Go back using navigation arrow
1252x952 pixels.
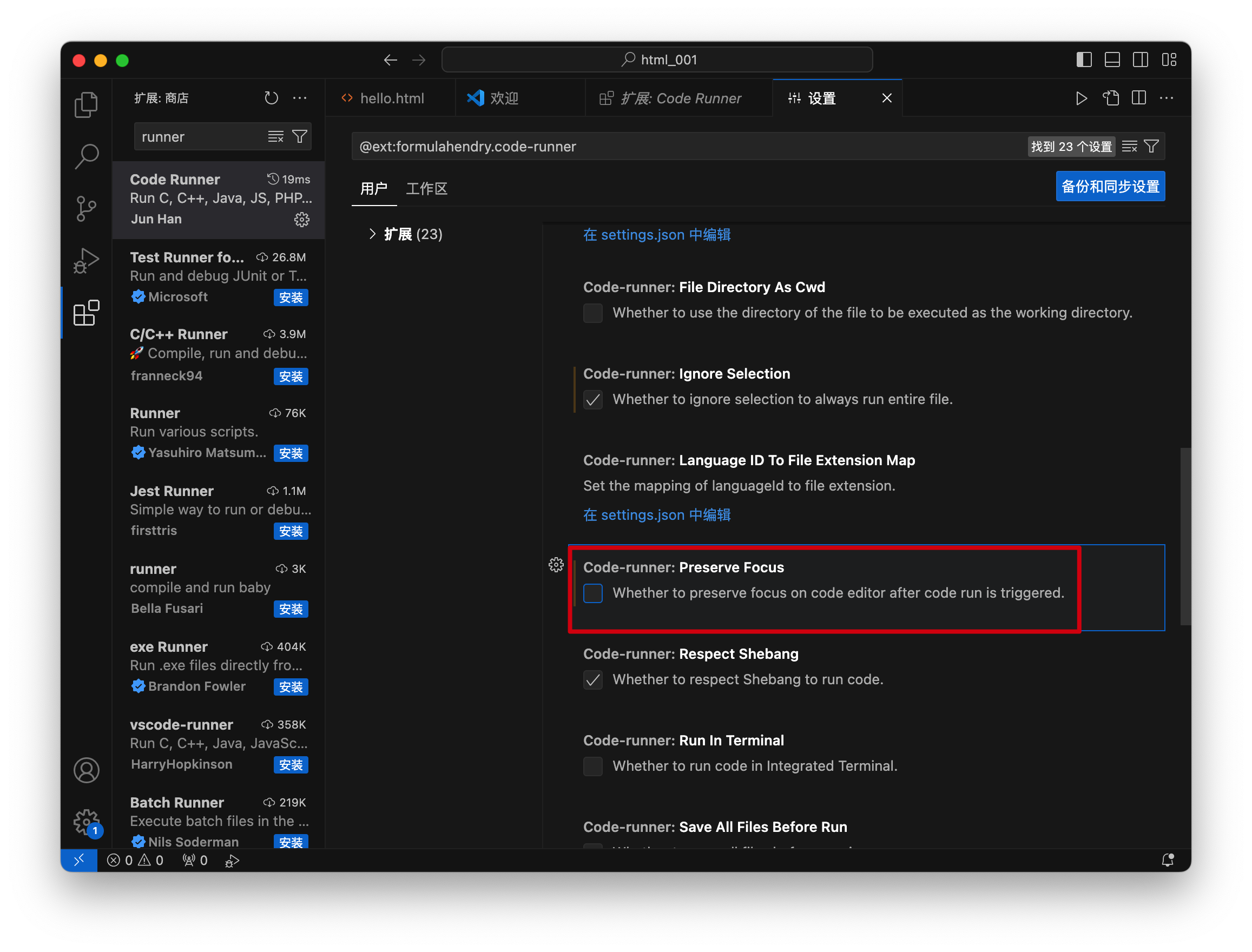(390, 60)
